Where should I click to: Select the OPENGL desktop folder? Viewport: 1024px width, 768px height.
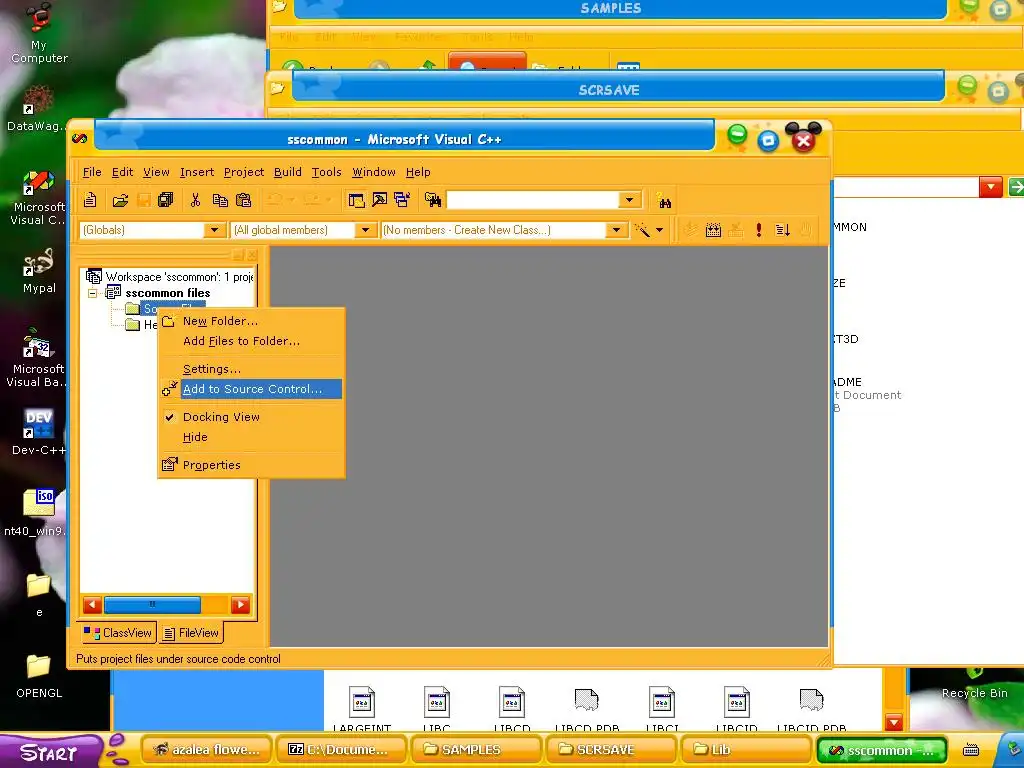click(x=39, y=676)
